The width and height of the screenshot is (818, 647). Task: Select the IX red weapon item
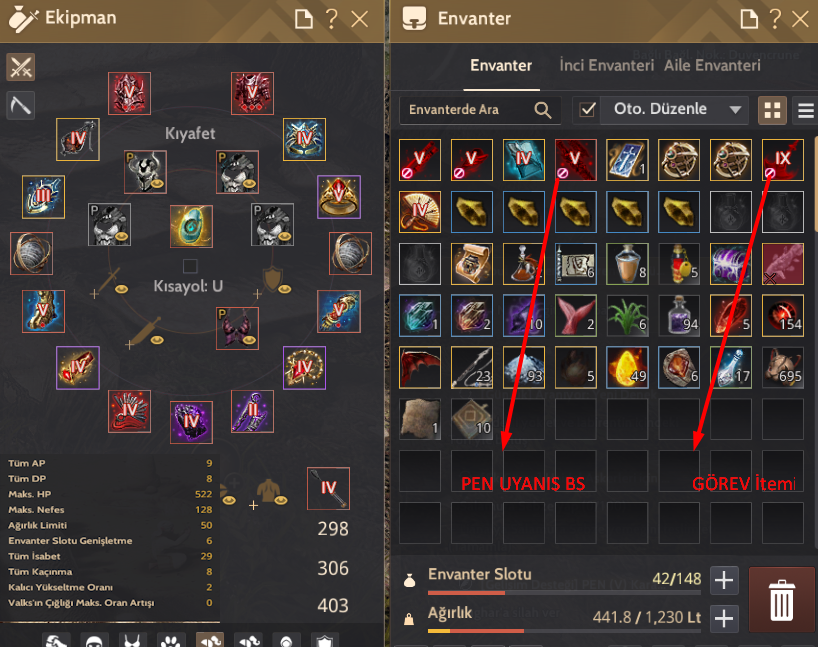click(x=783, y=160)
